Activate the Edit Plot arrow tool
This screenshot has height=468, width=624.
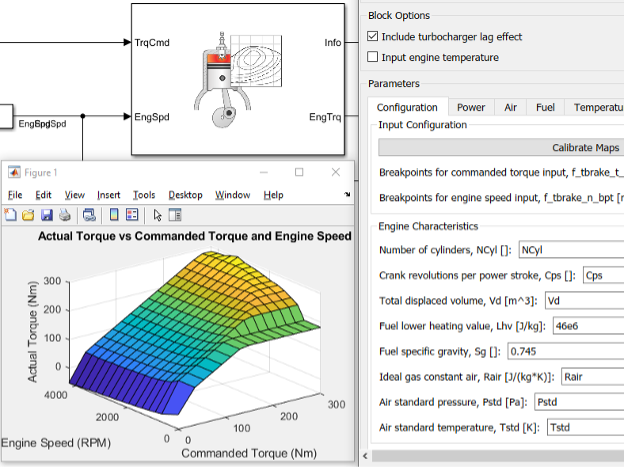click(x=157, y=214)
